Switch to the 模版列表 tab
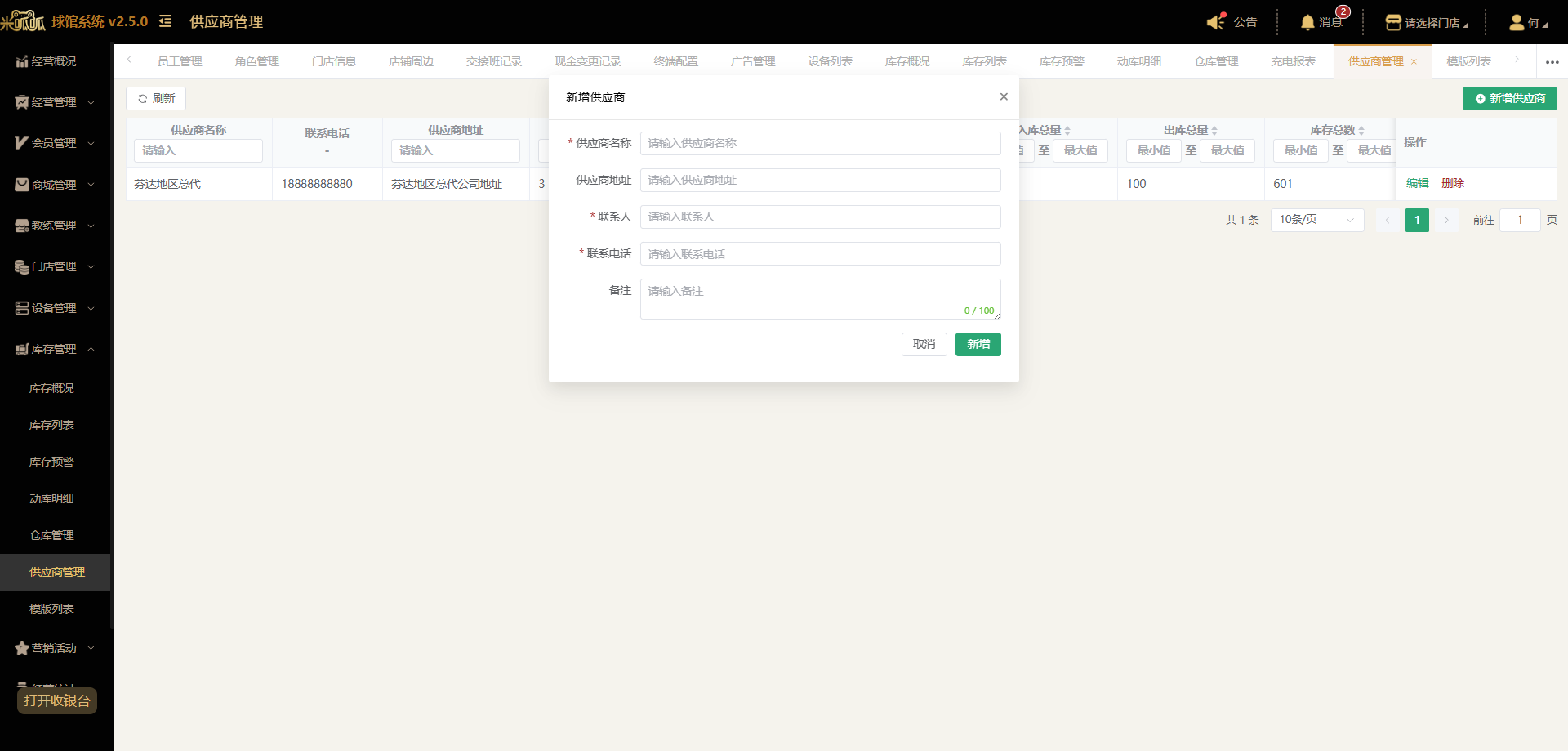This screenshot has width=1568, height=751. click(x=1468, y=61)
